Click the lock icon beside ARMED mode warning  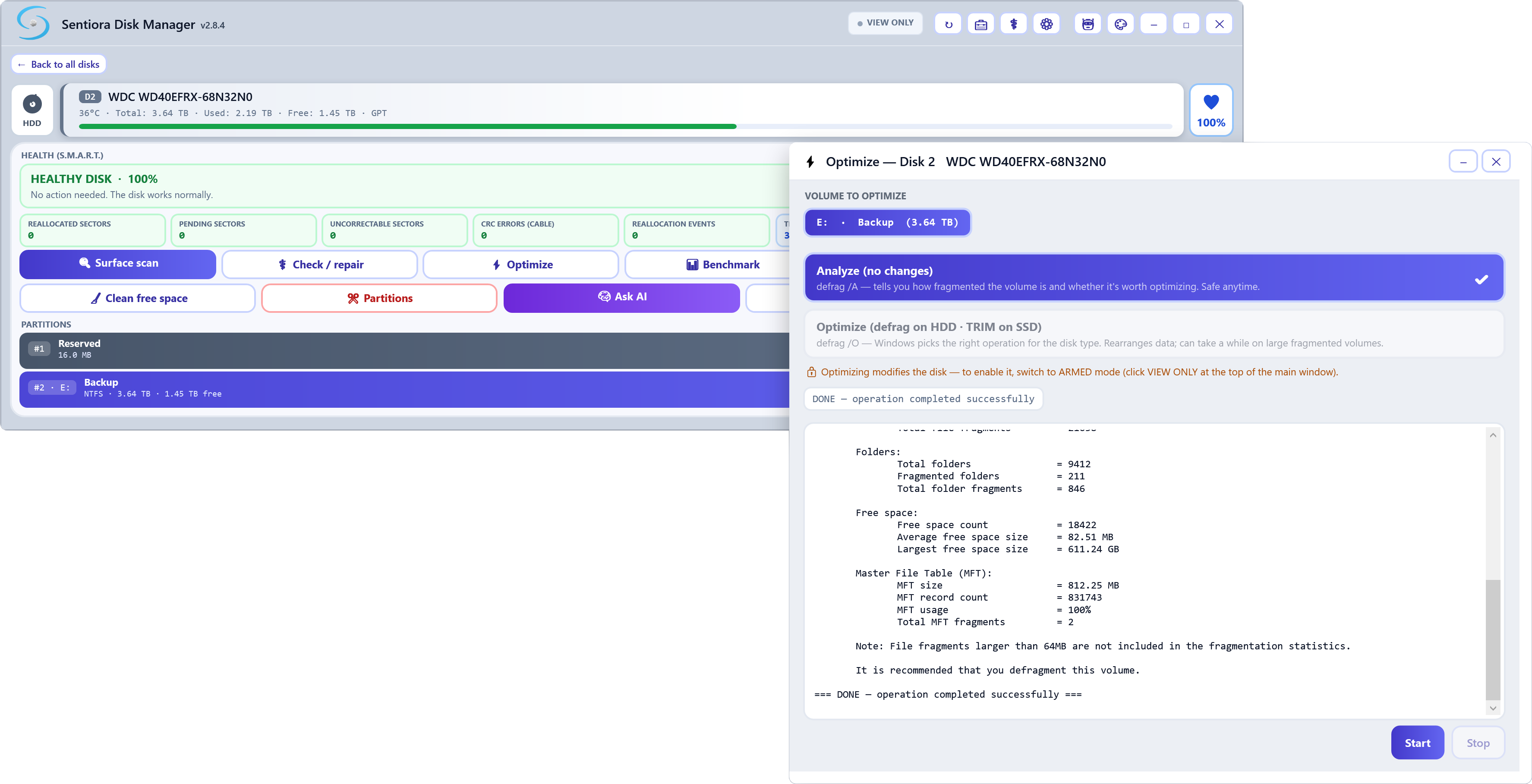point(811,372)
